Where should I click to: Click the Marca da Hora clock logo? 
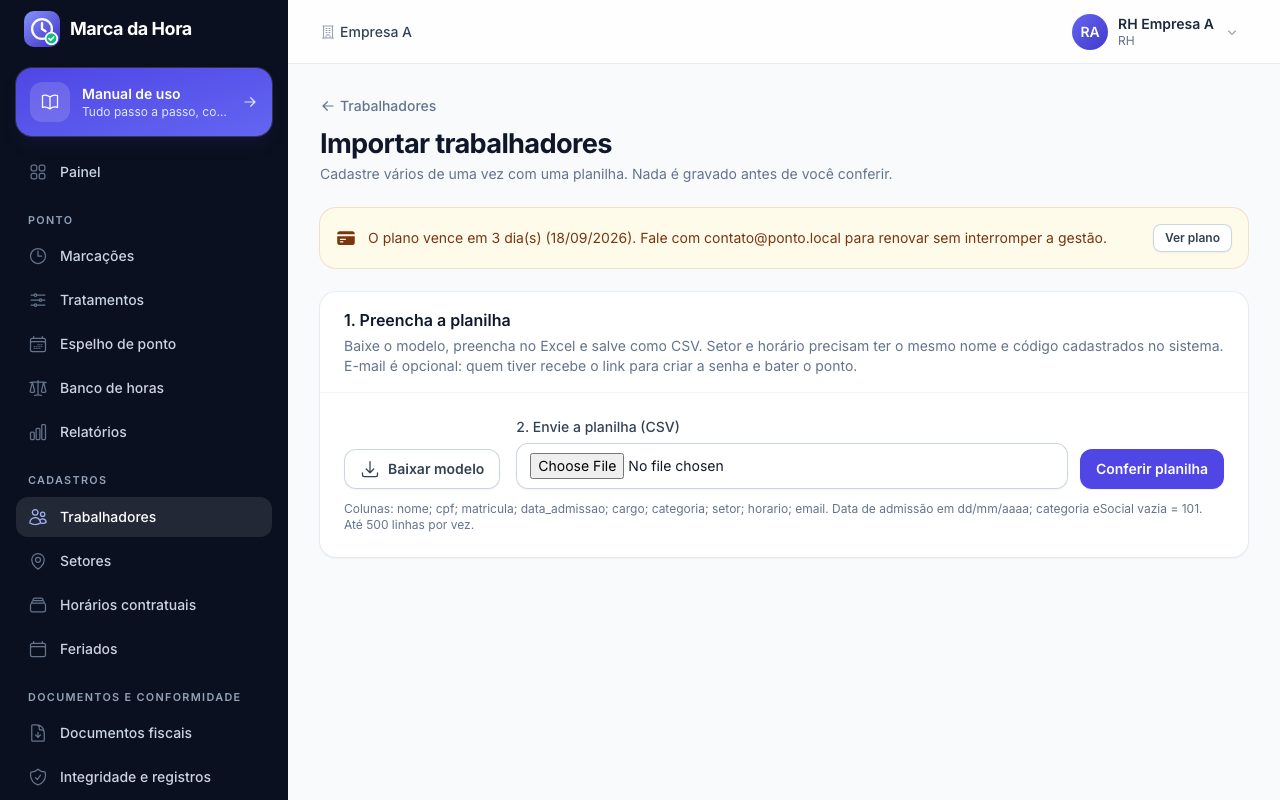(42, 29)
